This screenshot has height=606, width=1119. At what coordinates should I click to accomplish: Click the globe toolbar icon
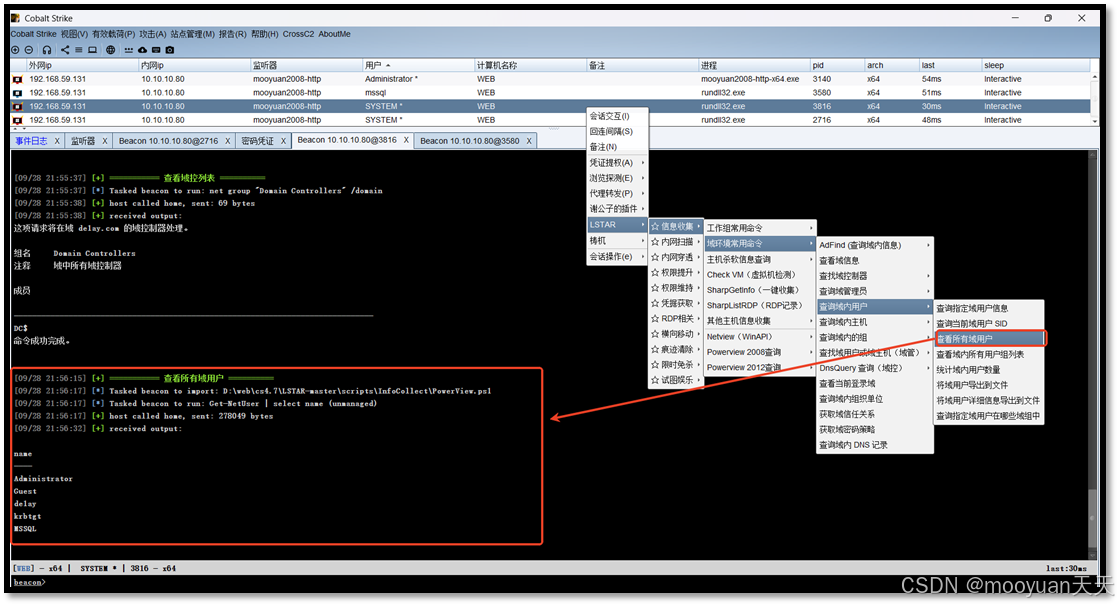pyautogui.click(x=111, y=50)
